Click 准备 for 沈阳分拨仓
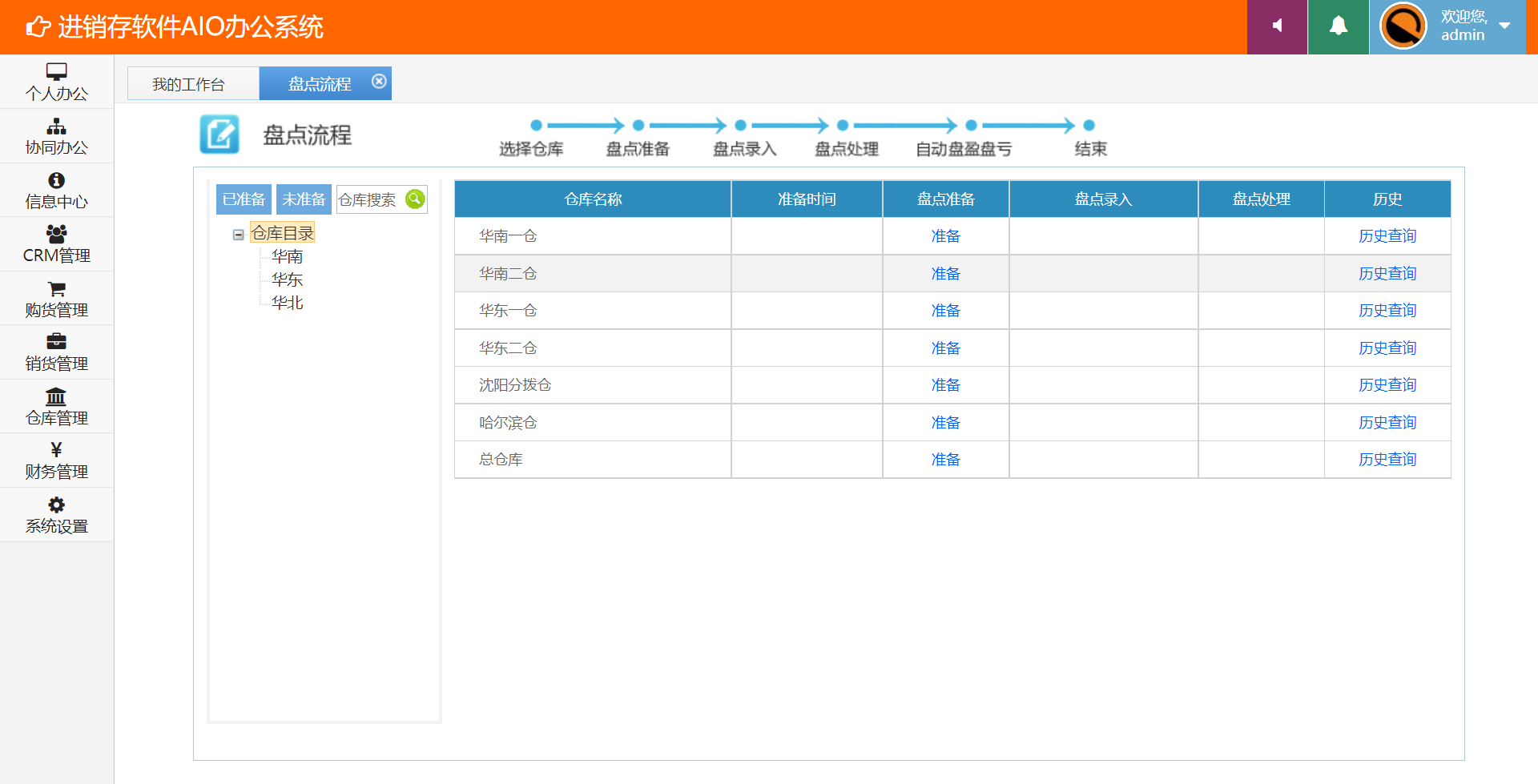This screenshot has width=1538, height=784. (x=945, y=385)
